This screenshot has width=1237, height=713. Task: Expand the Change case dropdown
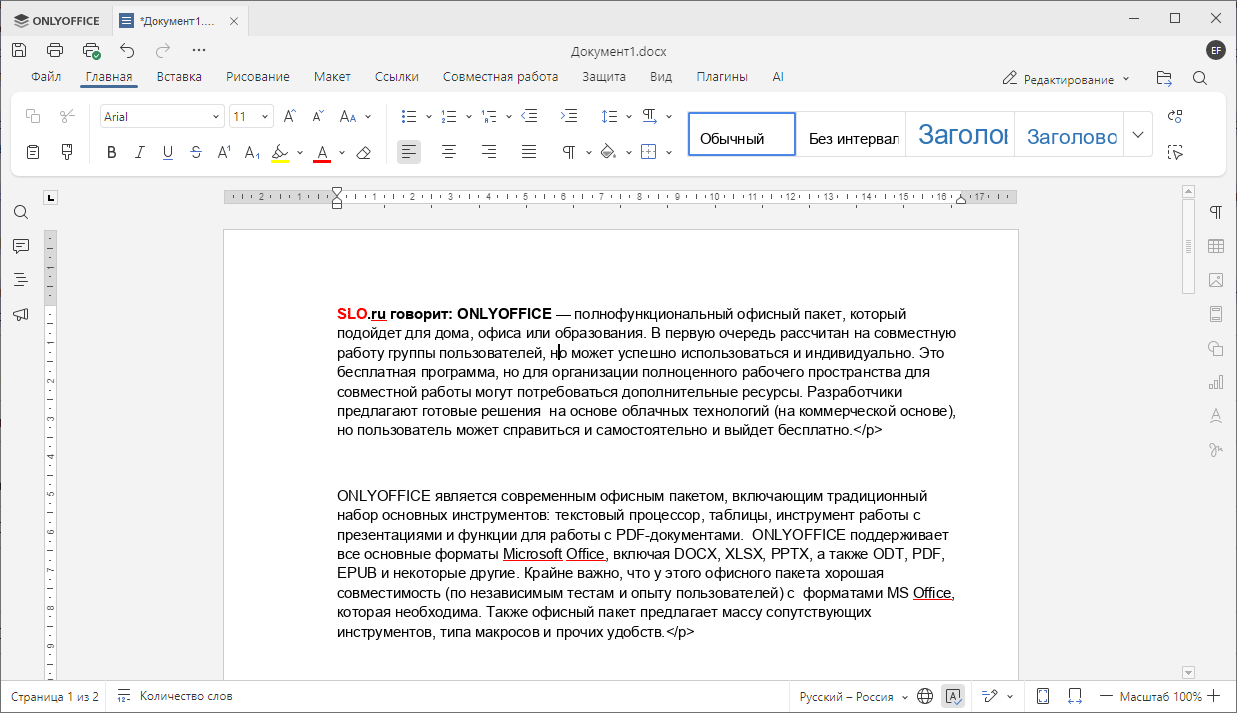(368, 117)
